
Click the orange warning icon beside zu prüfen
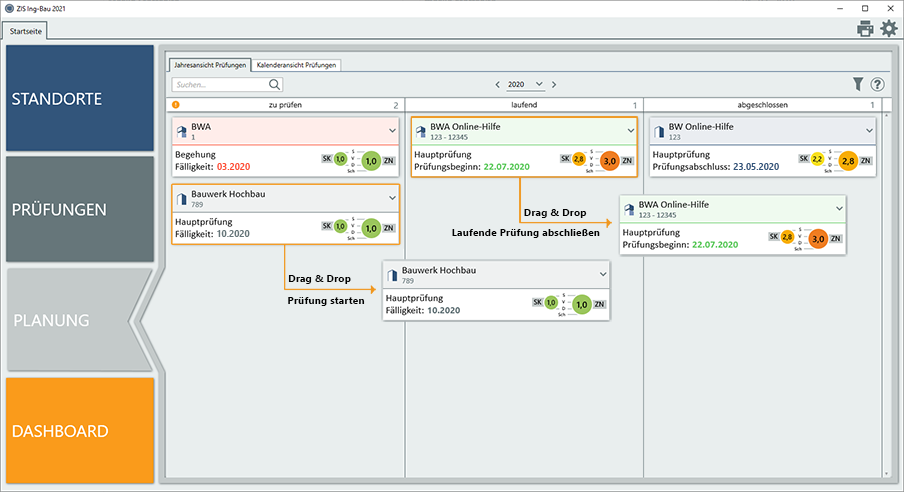(x=176, y=105)
